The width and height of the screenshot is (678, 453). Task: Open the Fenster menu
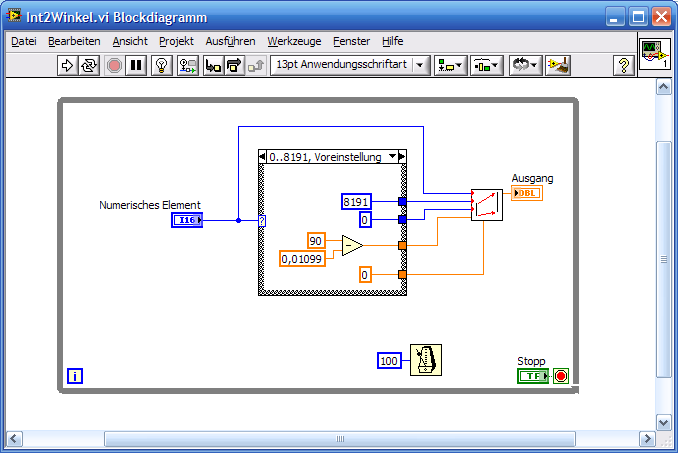352,41
